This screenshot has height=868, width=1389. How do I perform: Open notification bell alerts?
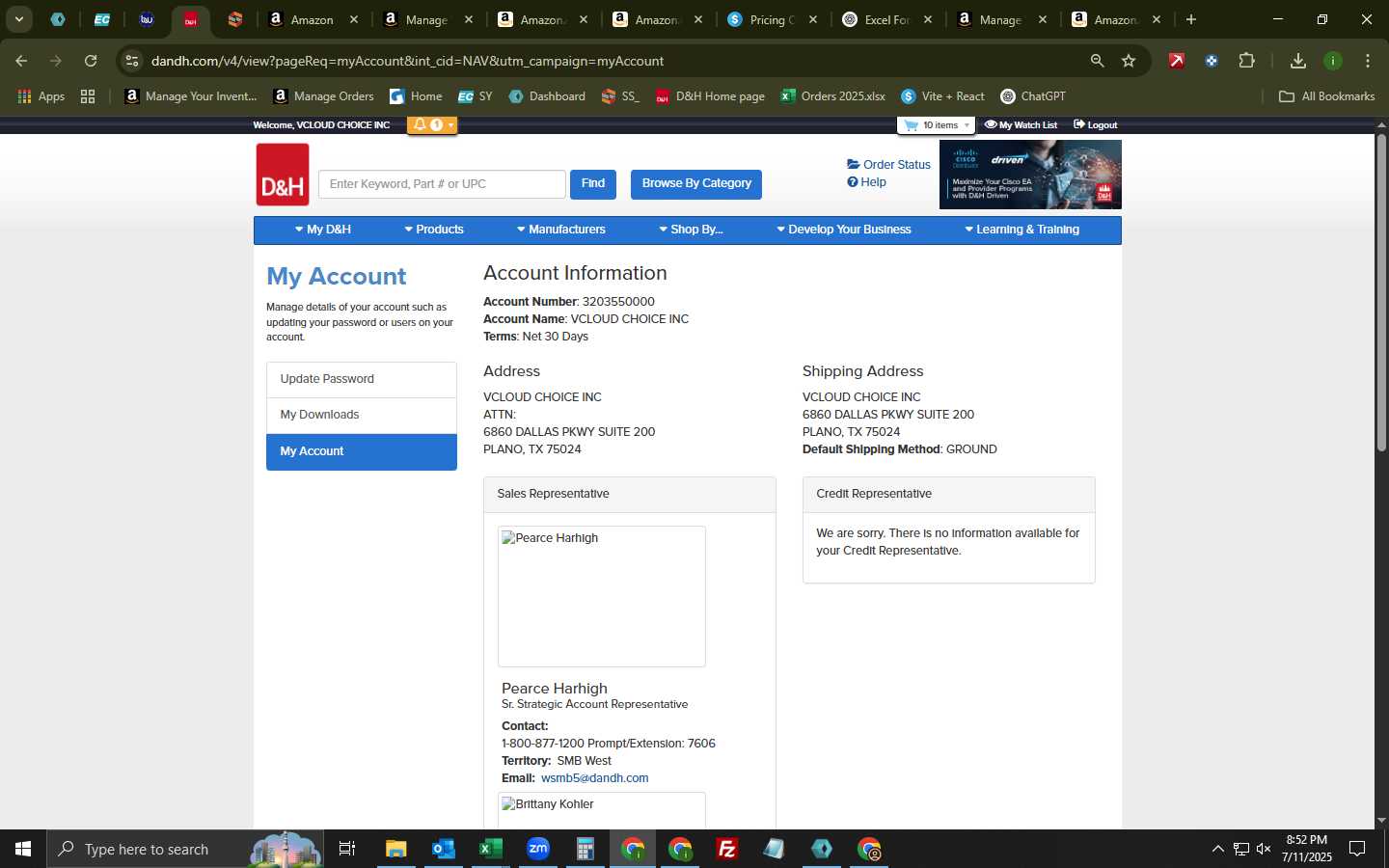pyautogui.click(x=431, y=124)
